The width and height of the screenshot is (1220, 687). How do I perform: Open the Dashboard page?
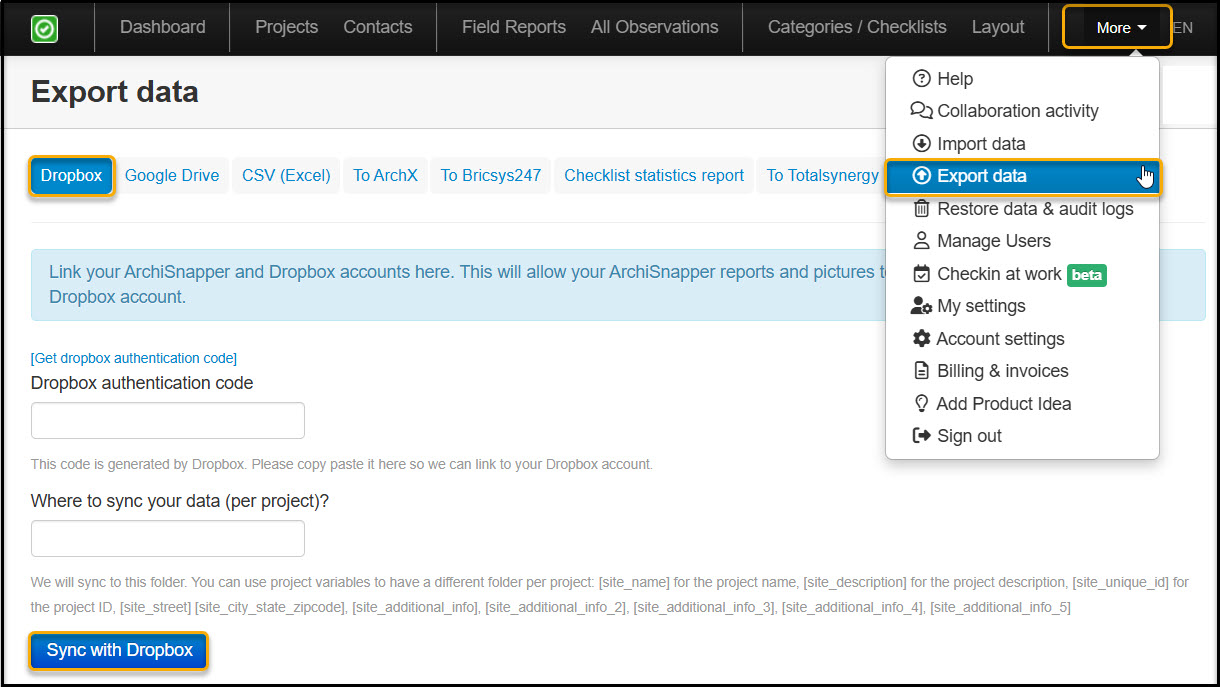(163, 27)
